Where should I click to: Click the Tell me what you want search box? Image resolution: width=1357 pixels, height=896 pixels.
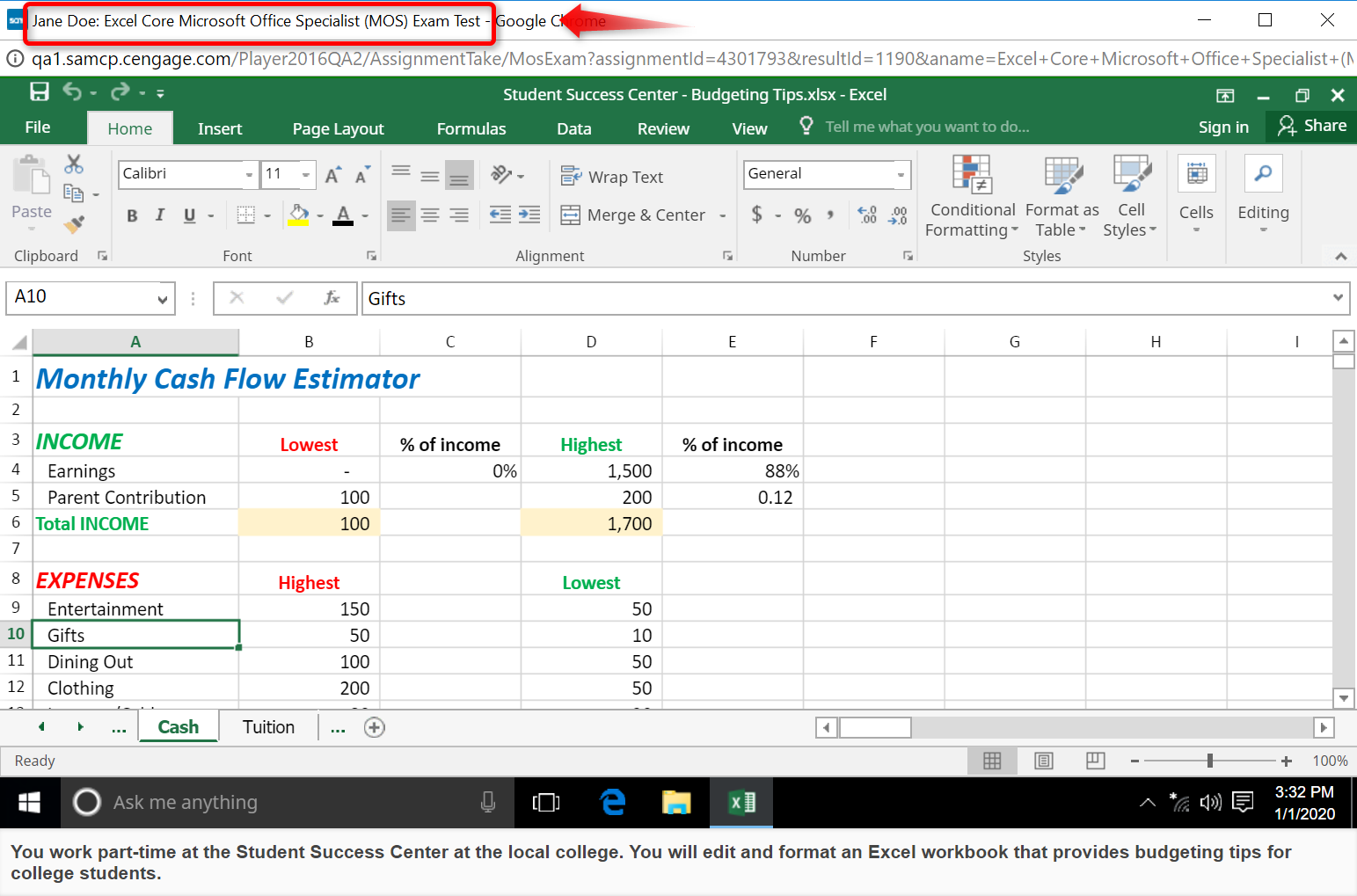[x=927, y=127]
